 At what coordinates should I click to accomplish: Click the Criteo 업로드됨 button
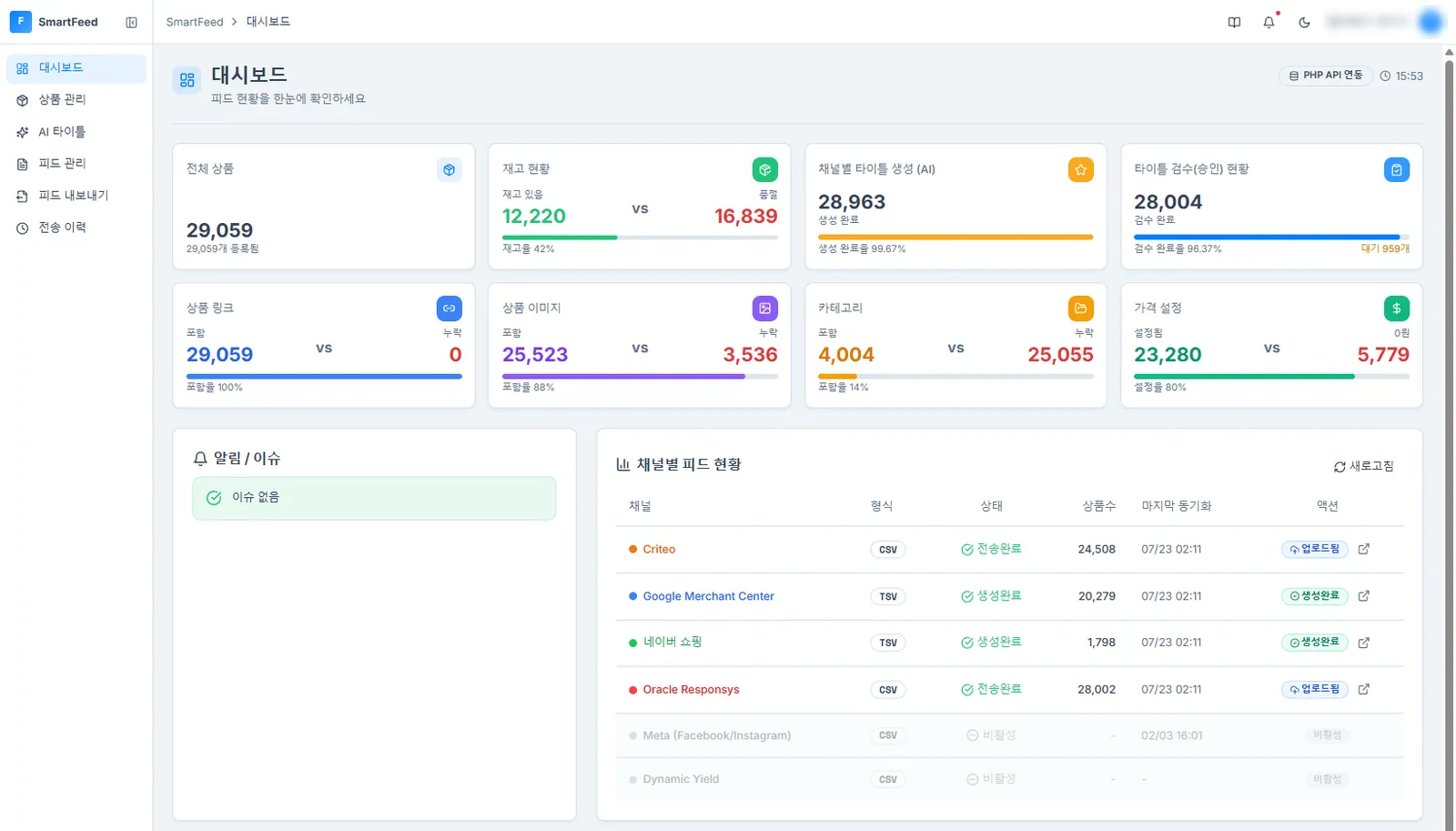(x=1314, y=549)
